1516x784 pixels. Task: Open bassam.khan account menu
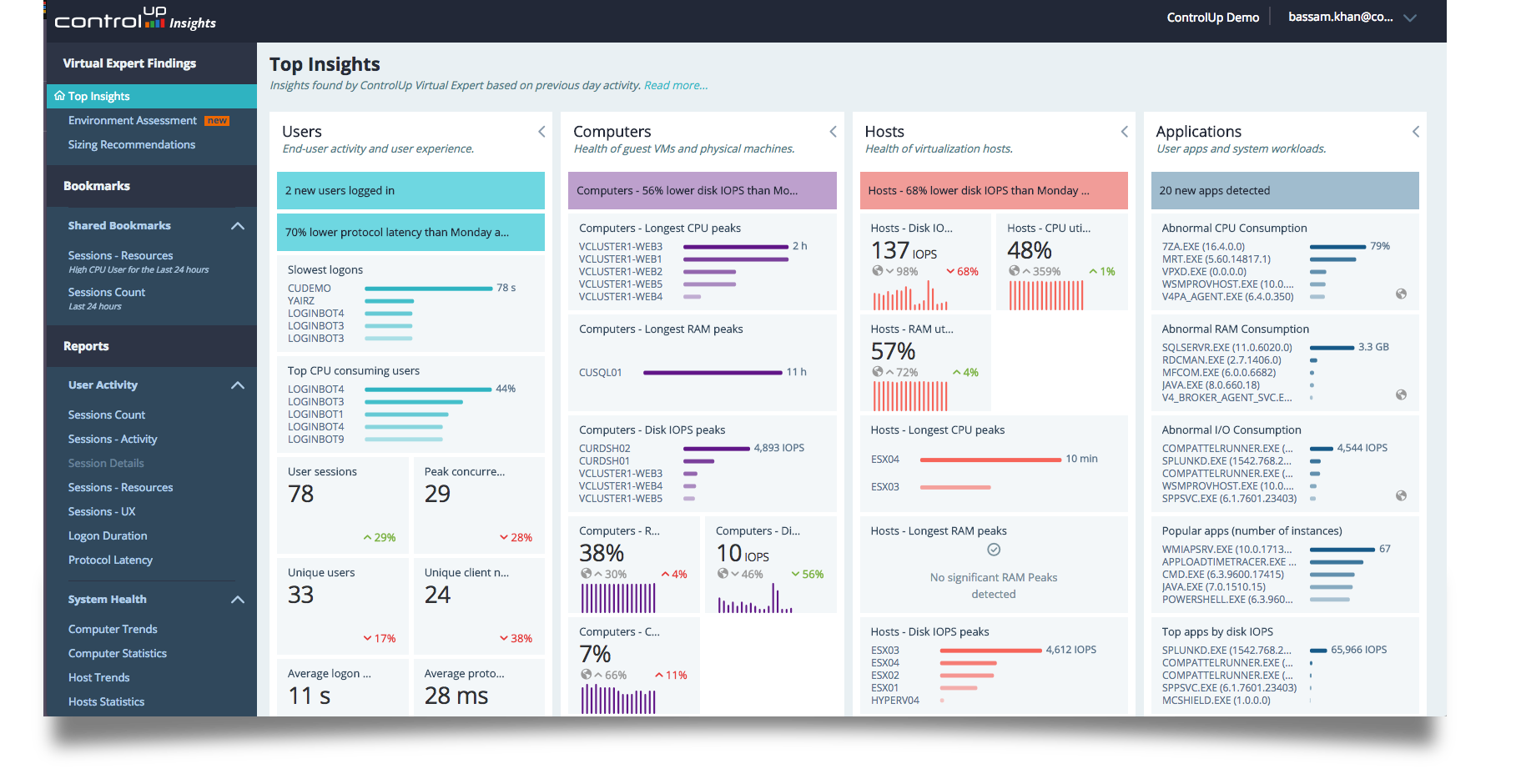[1340, 17]
